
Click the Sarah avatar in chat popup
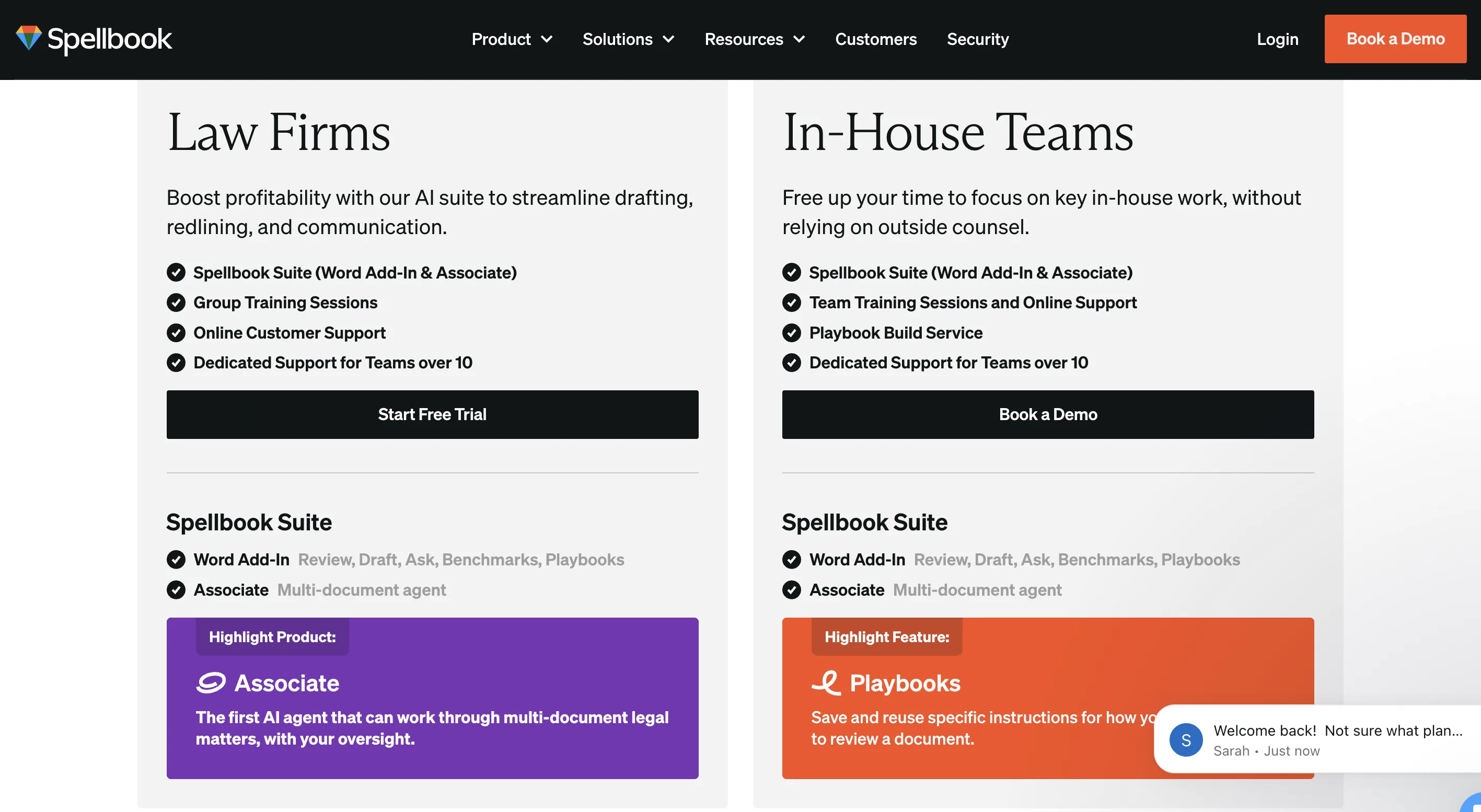(x=1186, y=739)
